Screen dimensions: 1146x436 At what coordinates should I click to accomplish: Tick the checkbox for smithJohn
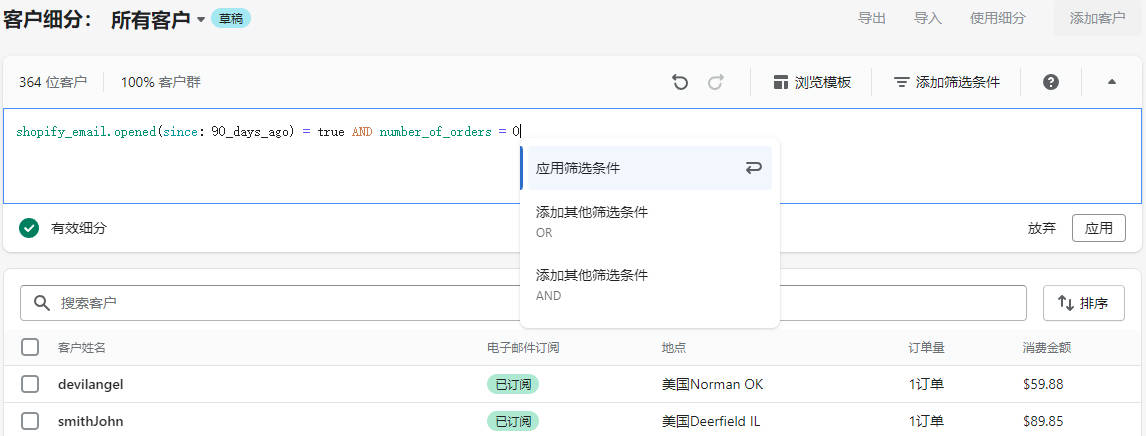[x=30, y=421]
